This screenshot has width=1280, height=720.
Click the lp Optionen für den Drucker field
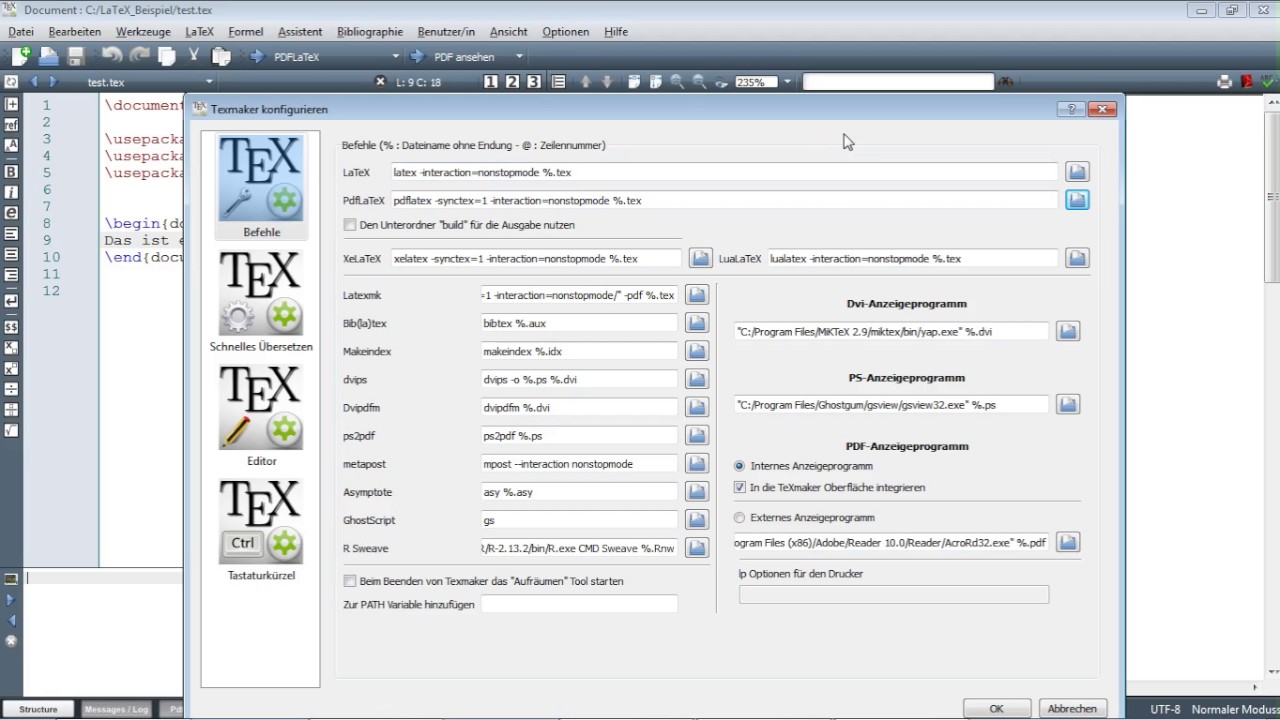tap(894, 595)
